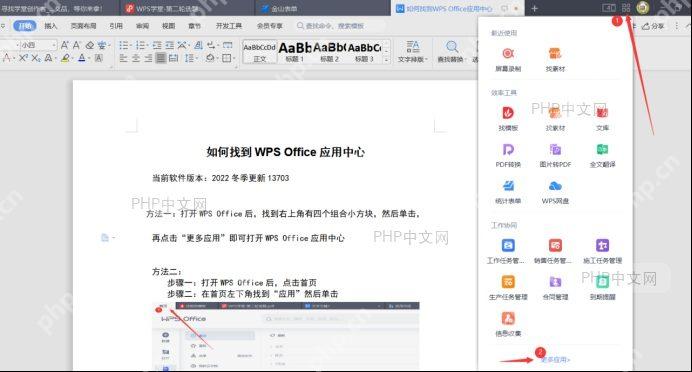Launch the 施工任务管理 app
Viewport: 692px width, 372px height.
(x=602, y=251)
